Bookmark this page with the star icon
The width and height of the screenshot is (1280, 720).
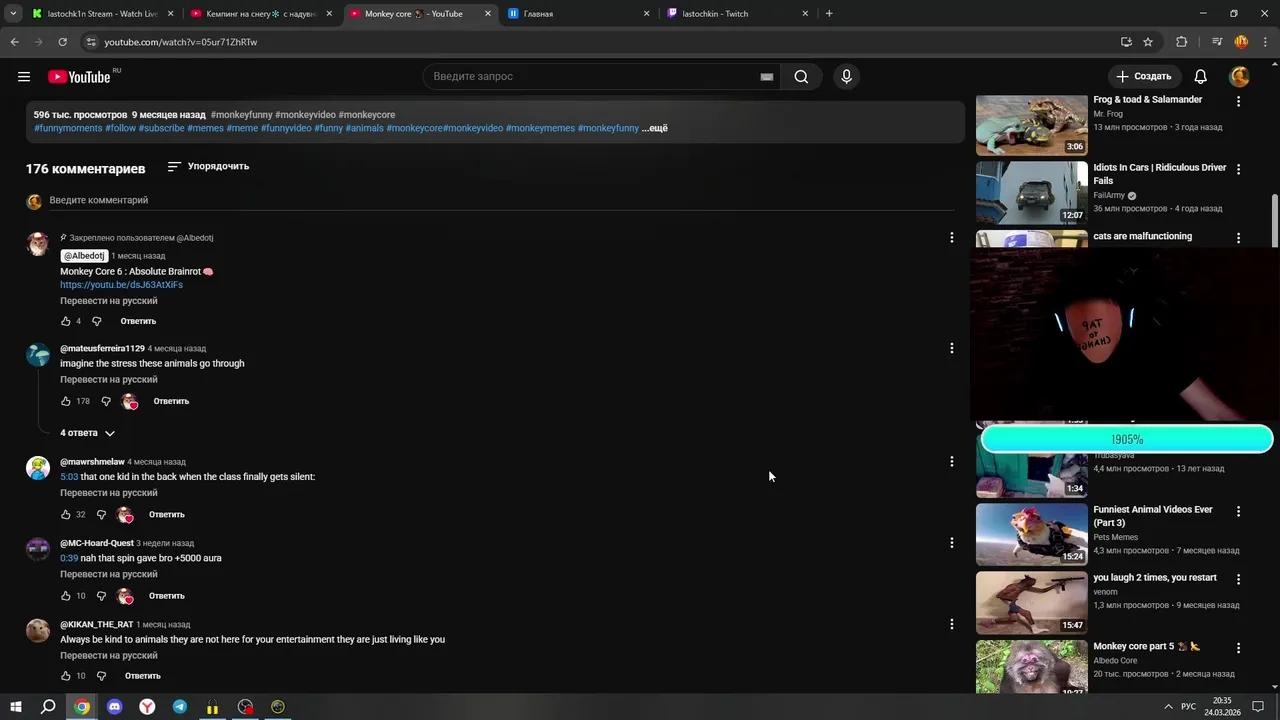point(1148,42)
